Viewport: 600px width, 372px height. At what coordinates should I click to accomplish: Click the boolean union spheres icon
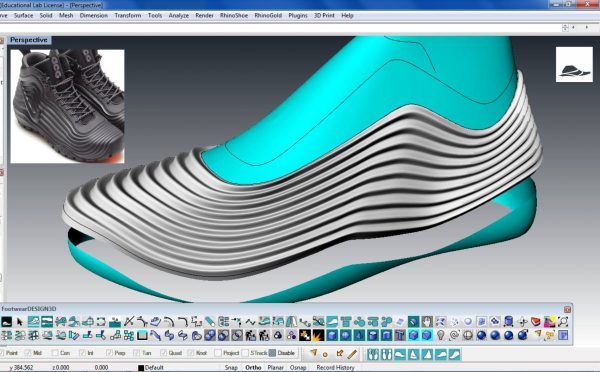210,336
